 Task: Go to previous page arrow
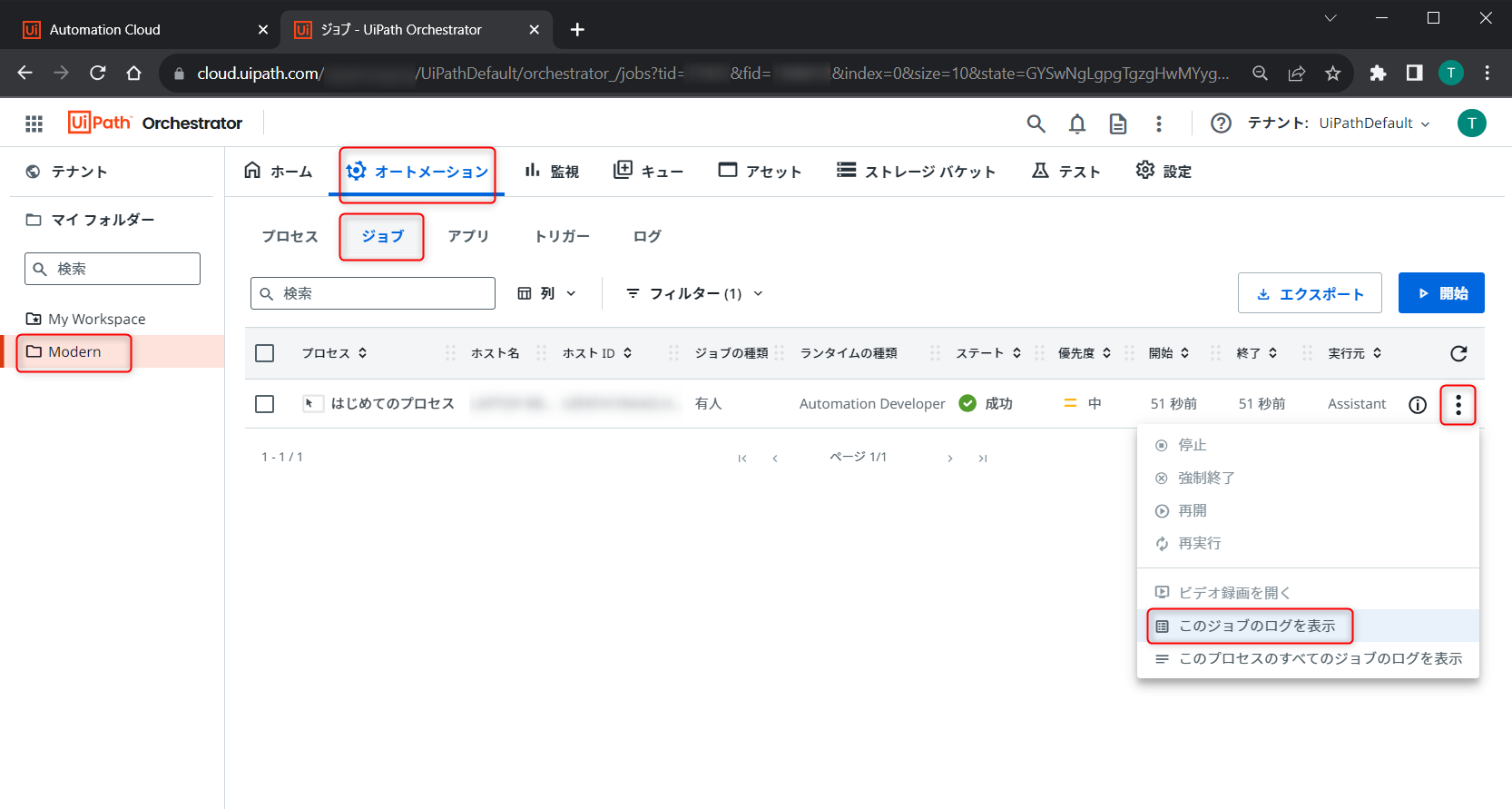(x=775, y=459)
